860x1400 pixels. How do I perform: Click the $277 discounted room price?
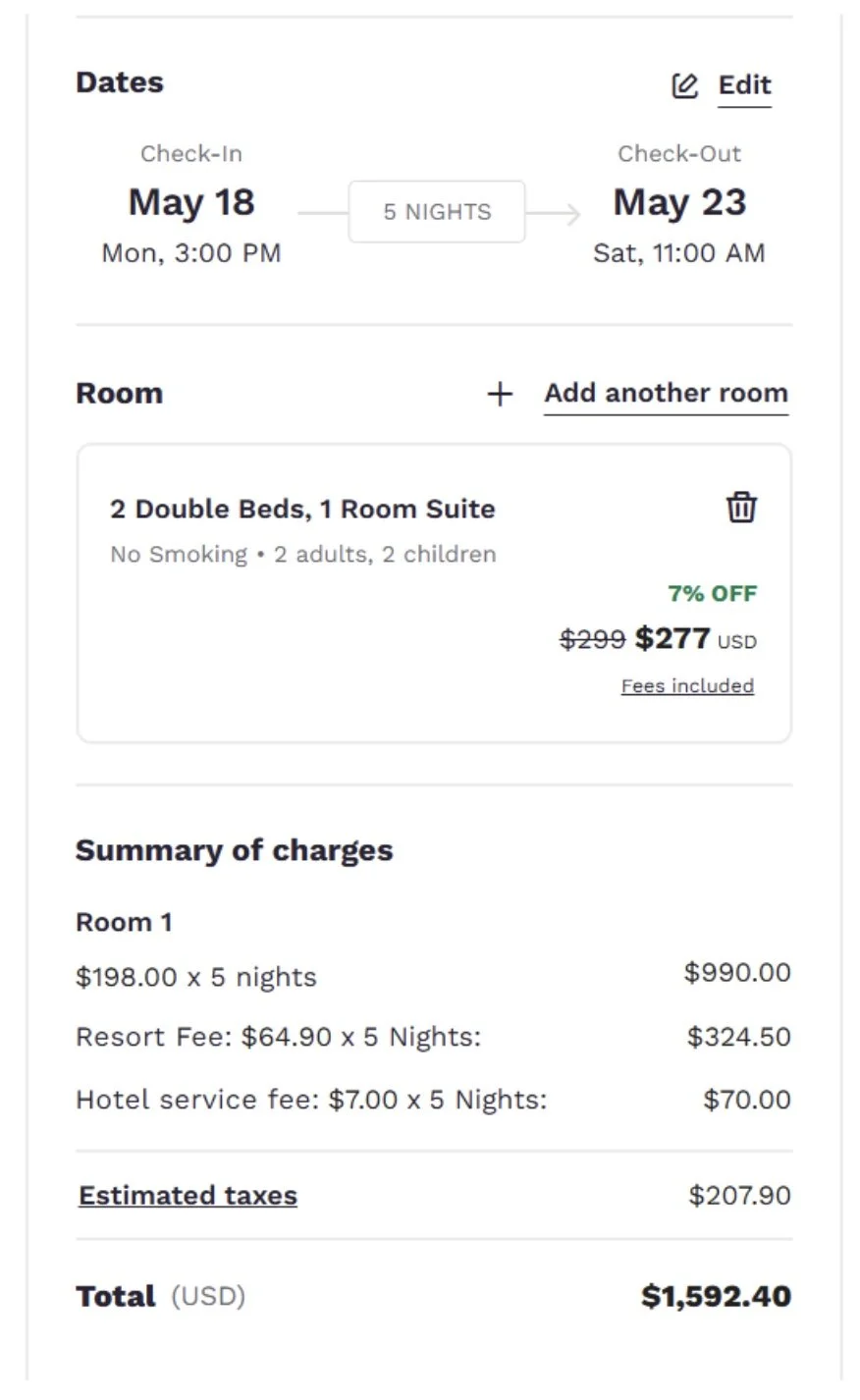672,639
